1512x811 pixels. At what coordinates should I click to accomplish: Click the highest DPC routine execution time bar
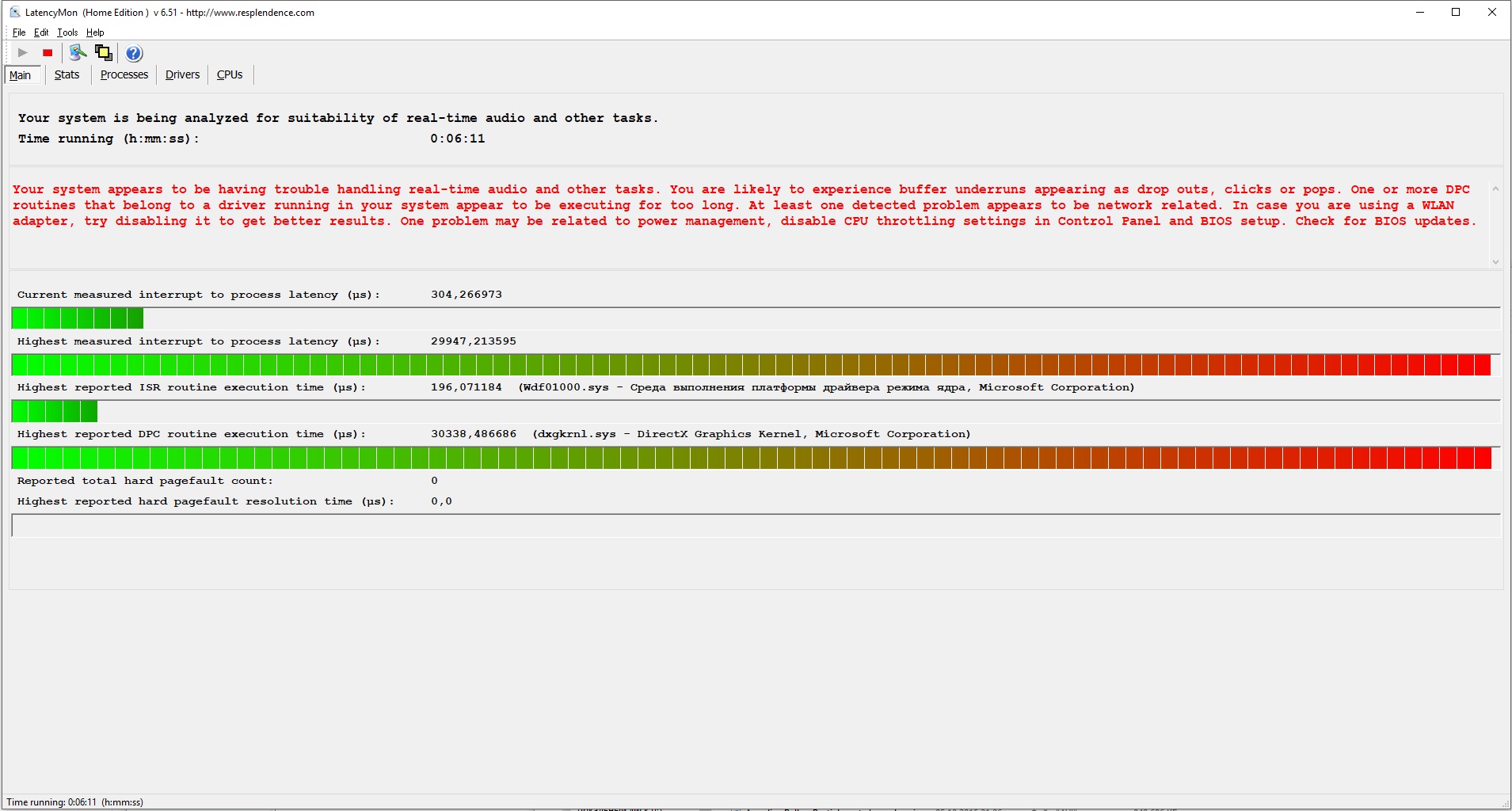coord(756,458)
